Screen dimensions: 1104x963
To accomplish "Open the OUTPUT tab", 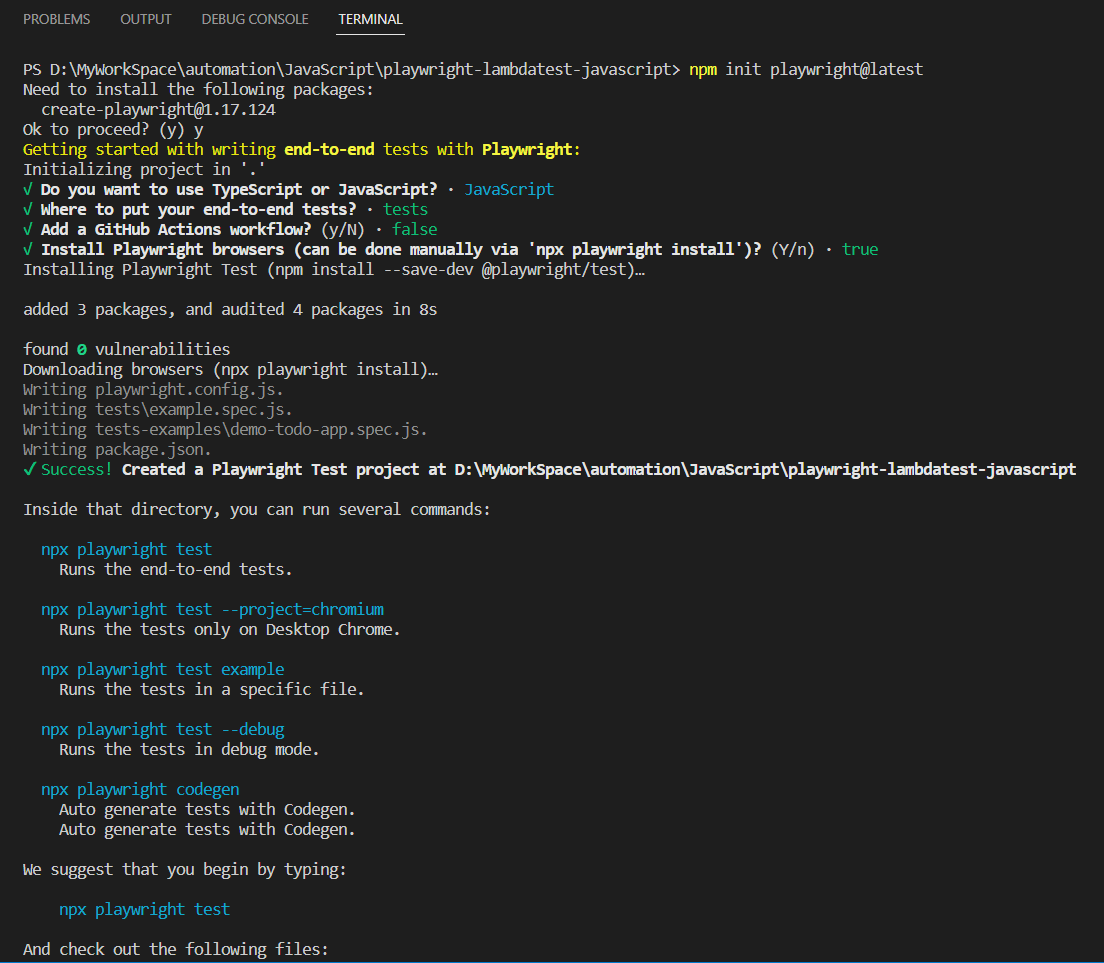I will [x=145, y=18].
